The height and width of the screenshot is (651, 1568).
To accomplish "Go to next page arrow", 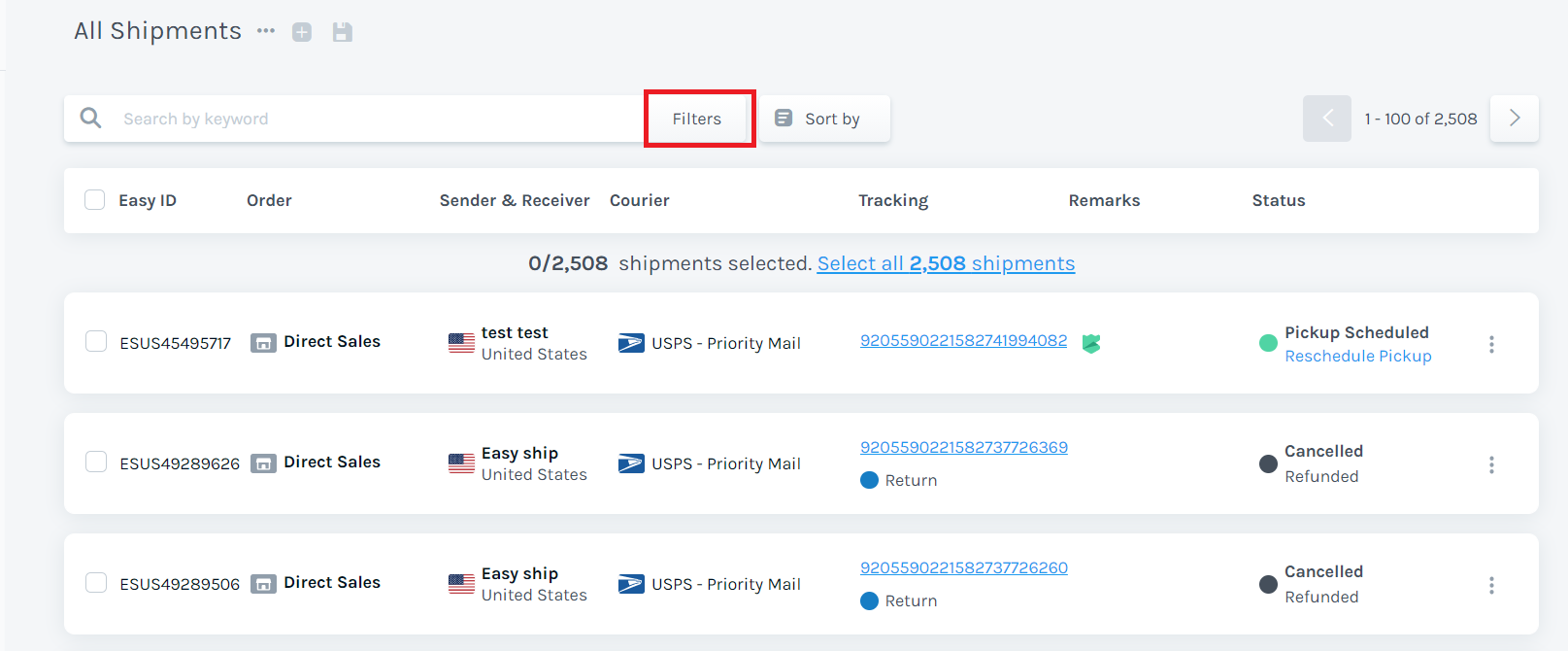I will coord(1515,119).
